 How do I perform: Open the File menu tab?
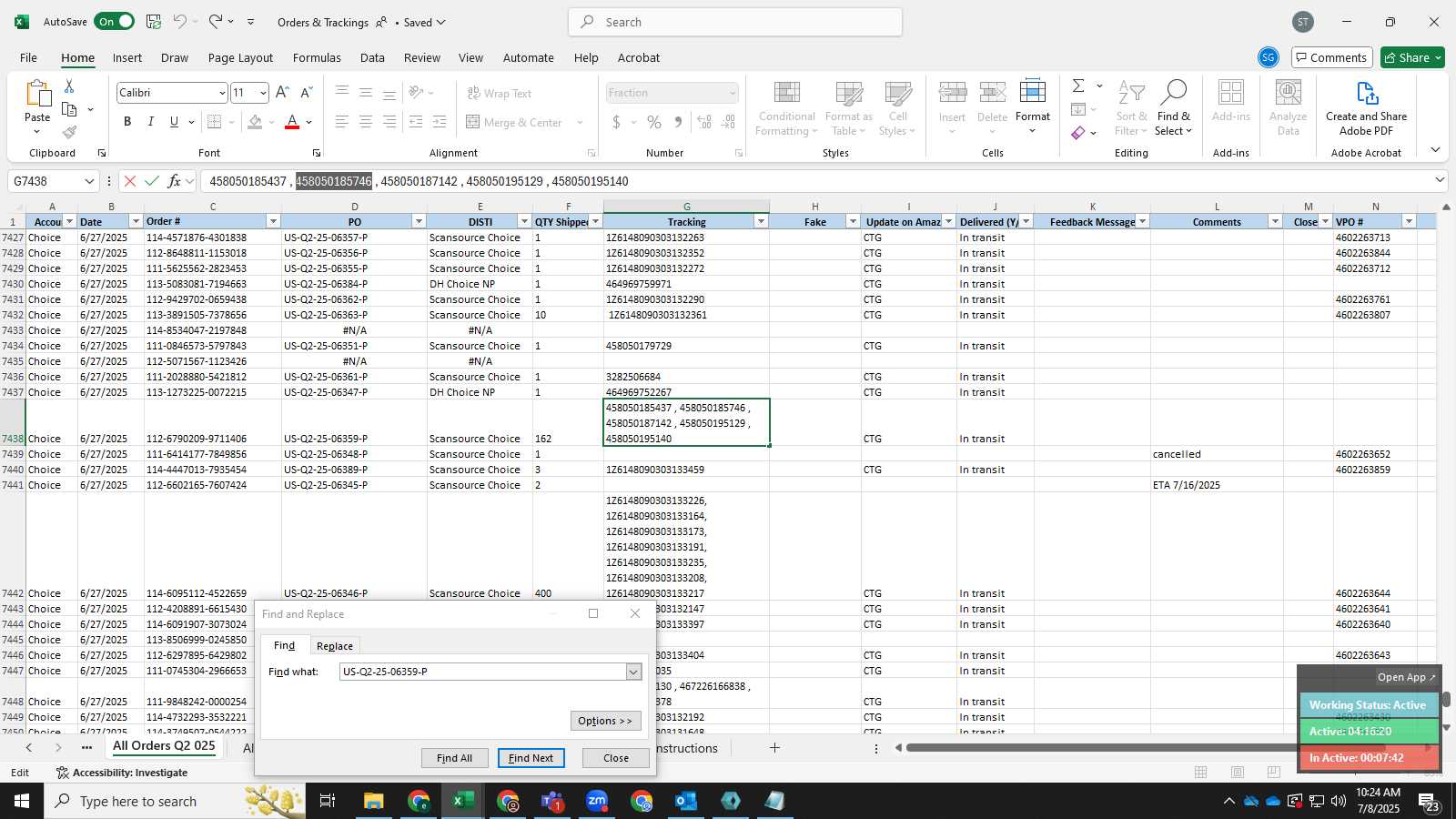(28, 57)
